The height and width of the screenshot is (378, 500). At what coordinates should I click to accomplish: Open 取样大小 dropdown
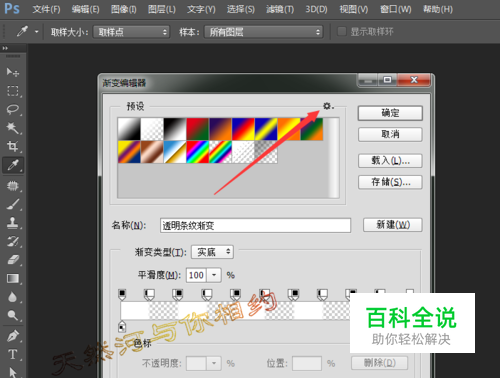click(x=131, y=32)
